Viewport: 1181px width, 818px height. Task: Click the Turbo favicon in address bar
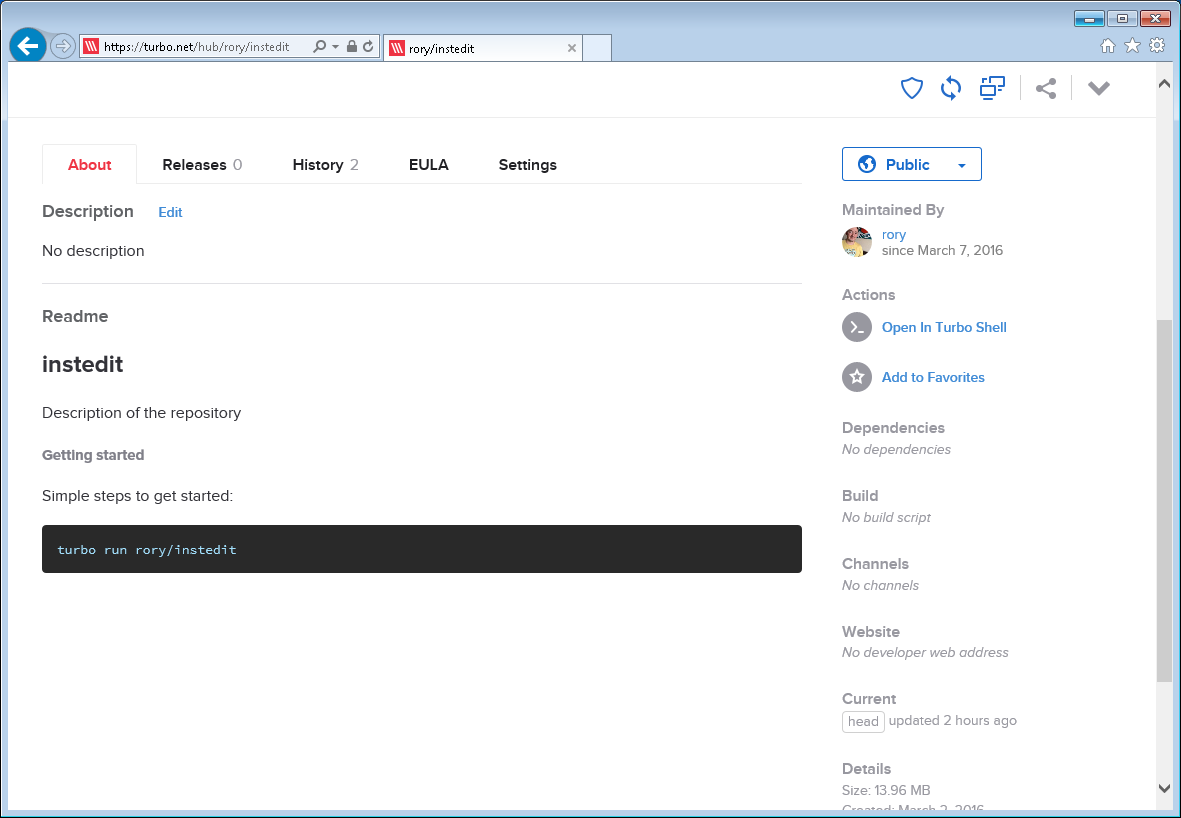91,47
